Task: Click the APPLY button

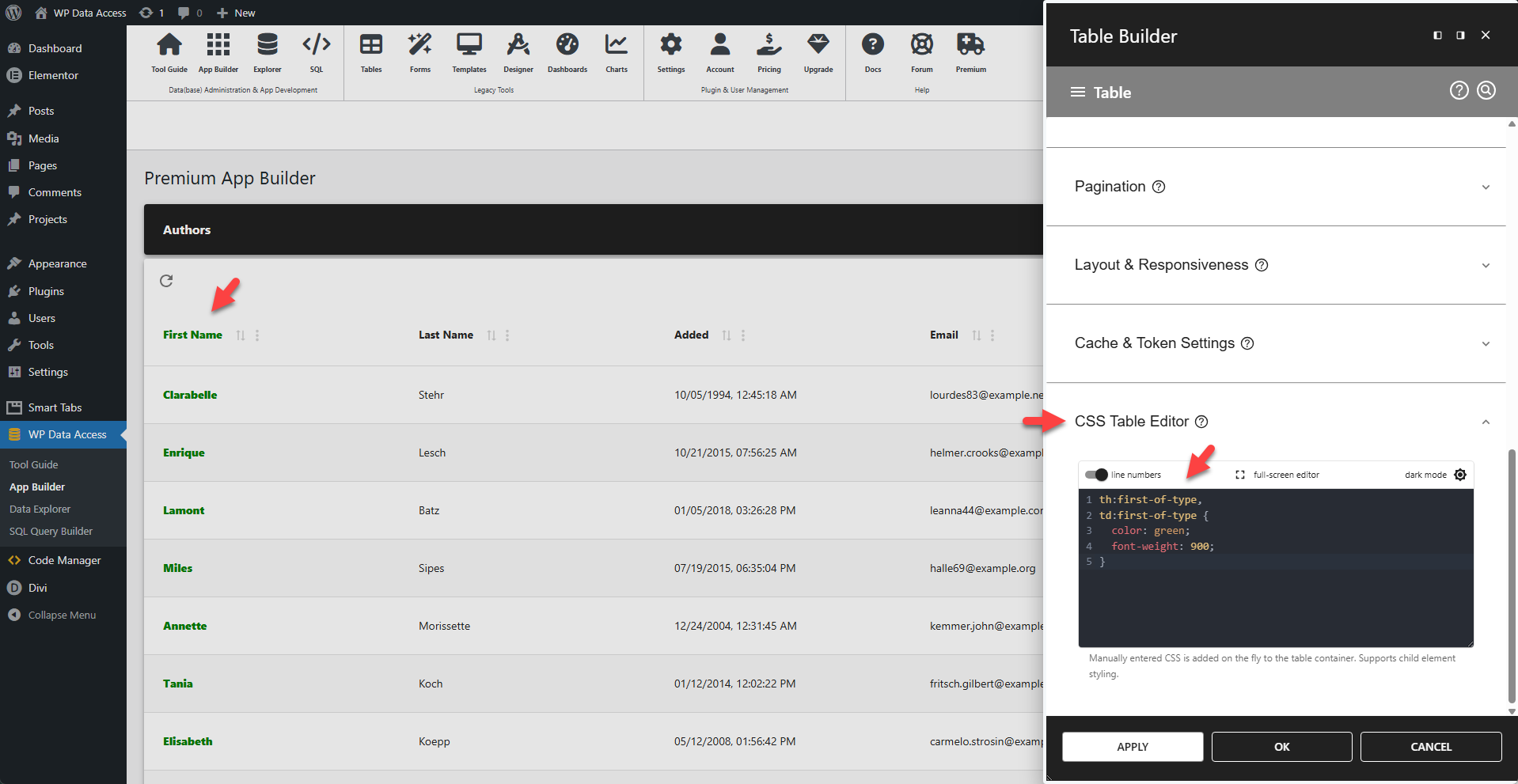Action: (1132, 746)
